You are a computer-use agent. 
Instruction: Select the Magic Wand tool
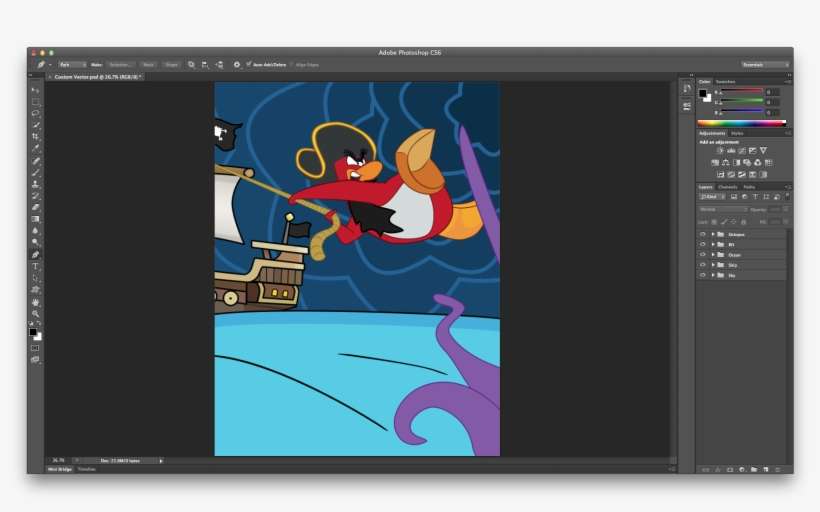pyautogui.click(x=35, y=125)
